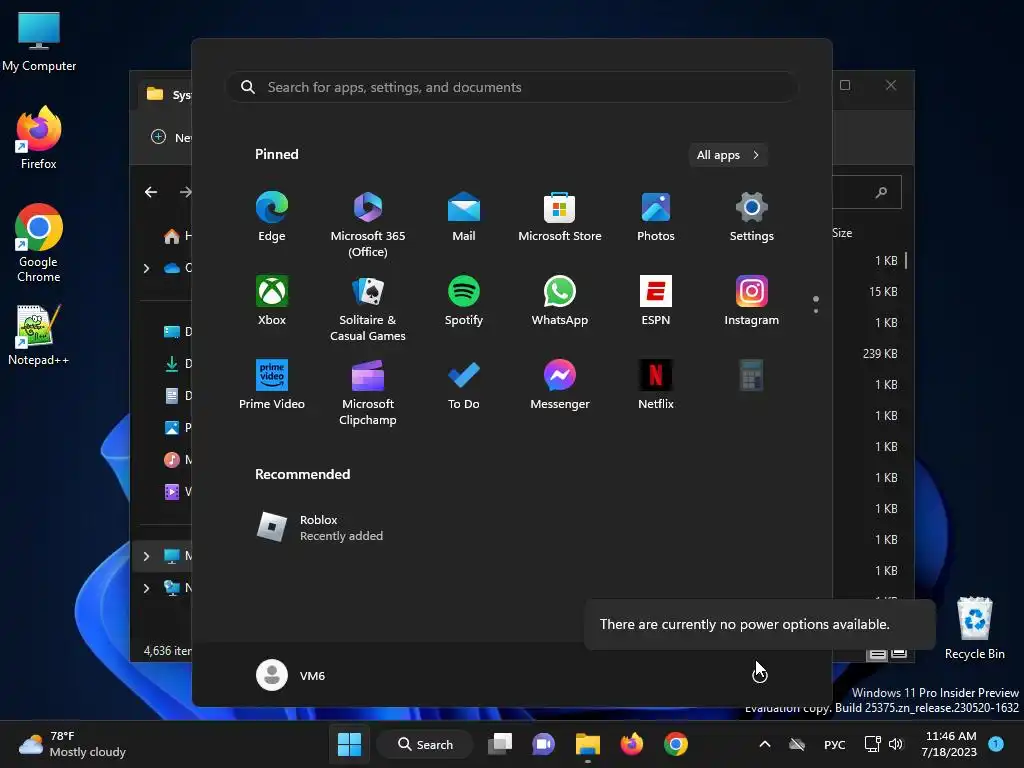Viewport: 1024px width, 768px height.
Task: Expand the This PC tree node in Explorer
Action: [146, 556]
